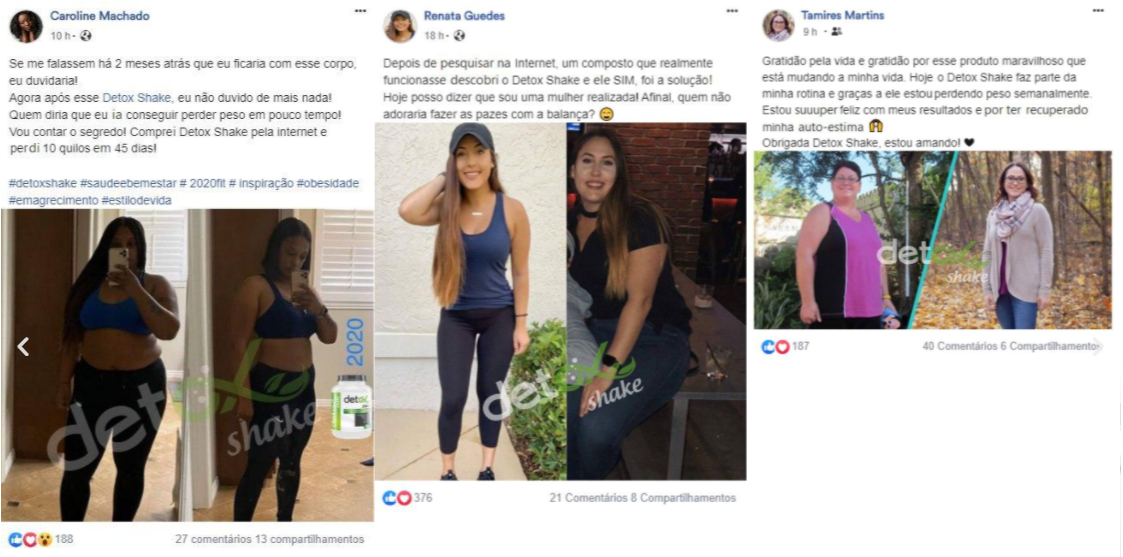Click the reaction icons beside 187
This screenshot has height=557, width=1123.
point(776,347)
